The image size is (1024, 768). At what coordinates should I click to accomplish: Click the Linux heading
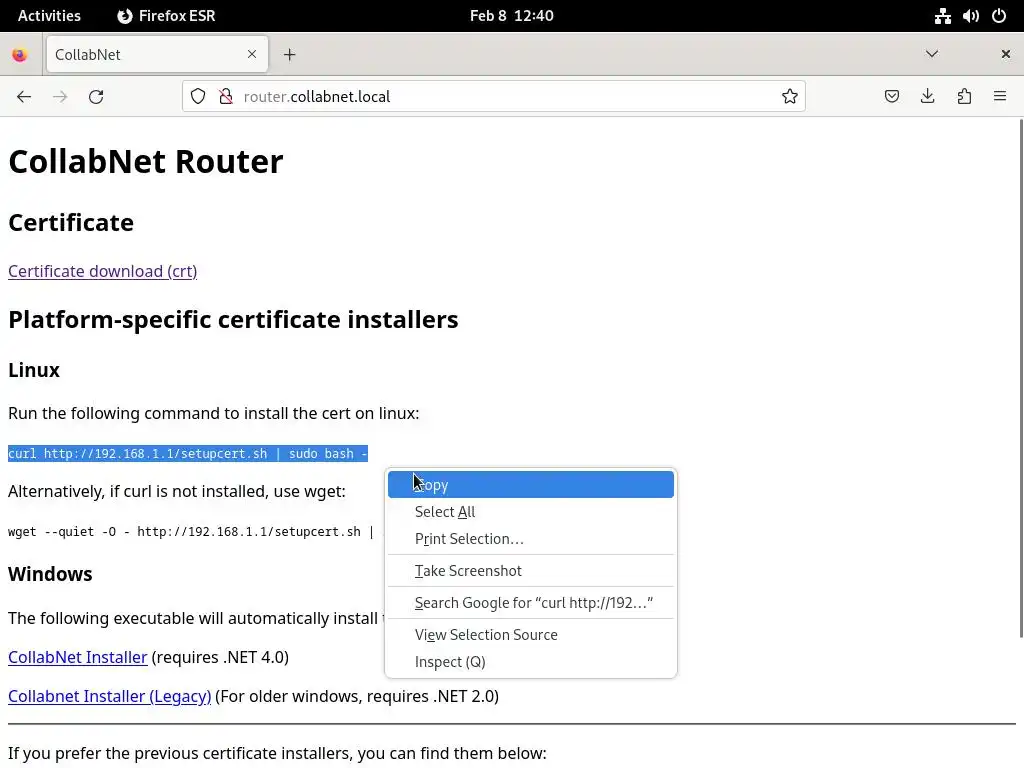pos(34,370)
